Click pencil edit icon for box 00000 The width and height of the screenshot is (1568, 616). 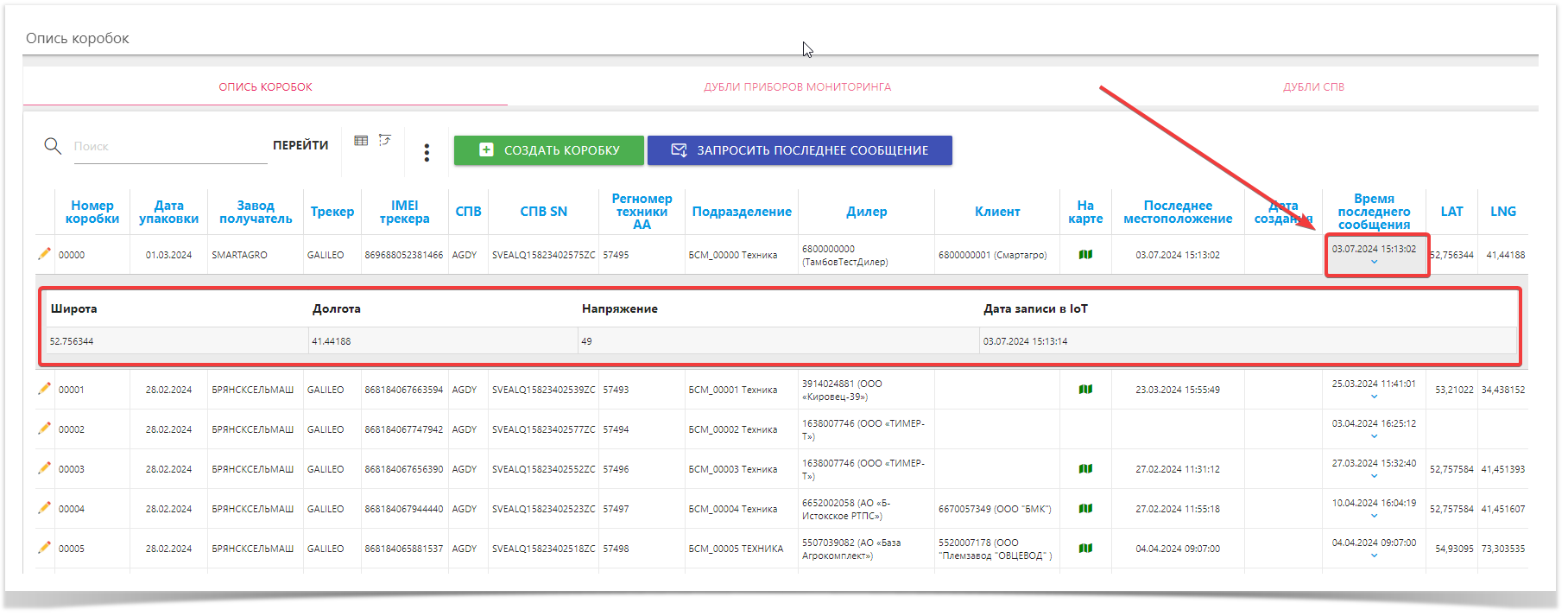(x=45, y=254)
